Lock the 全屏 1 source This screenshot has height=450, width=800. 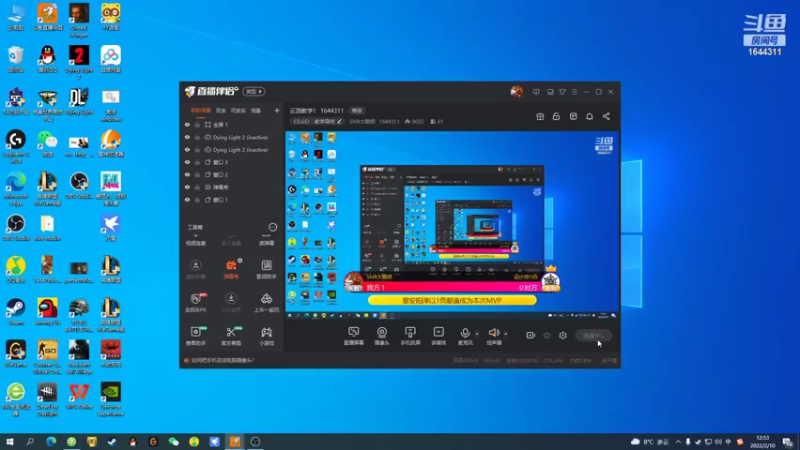click(197, 124)
